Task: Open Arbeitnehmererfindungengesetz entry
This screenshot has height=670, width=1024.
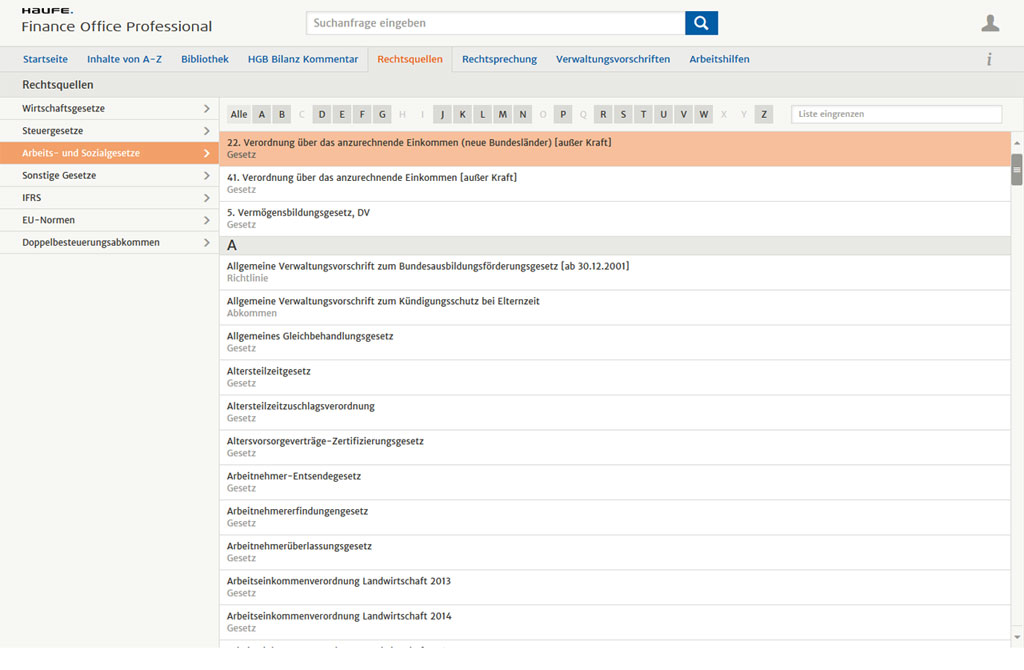Action: 615,517
